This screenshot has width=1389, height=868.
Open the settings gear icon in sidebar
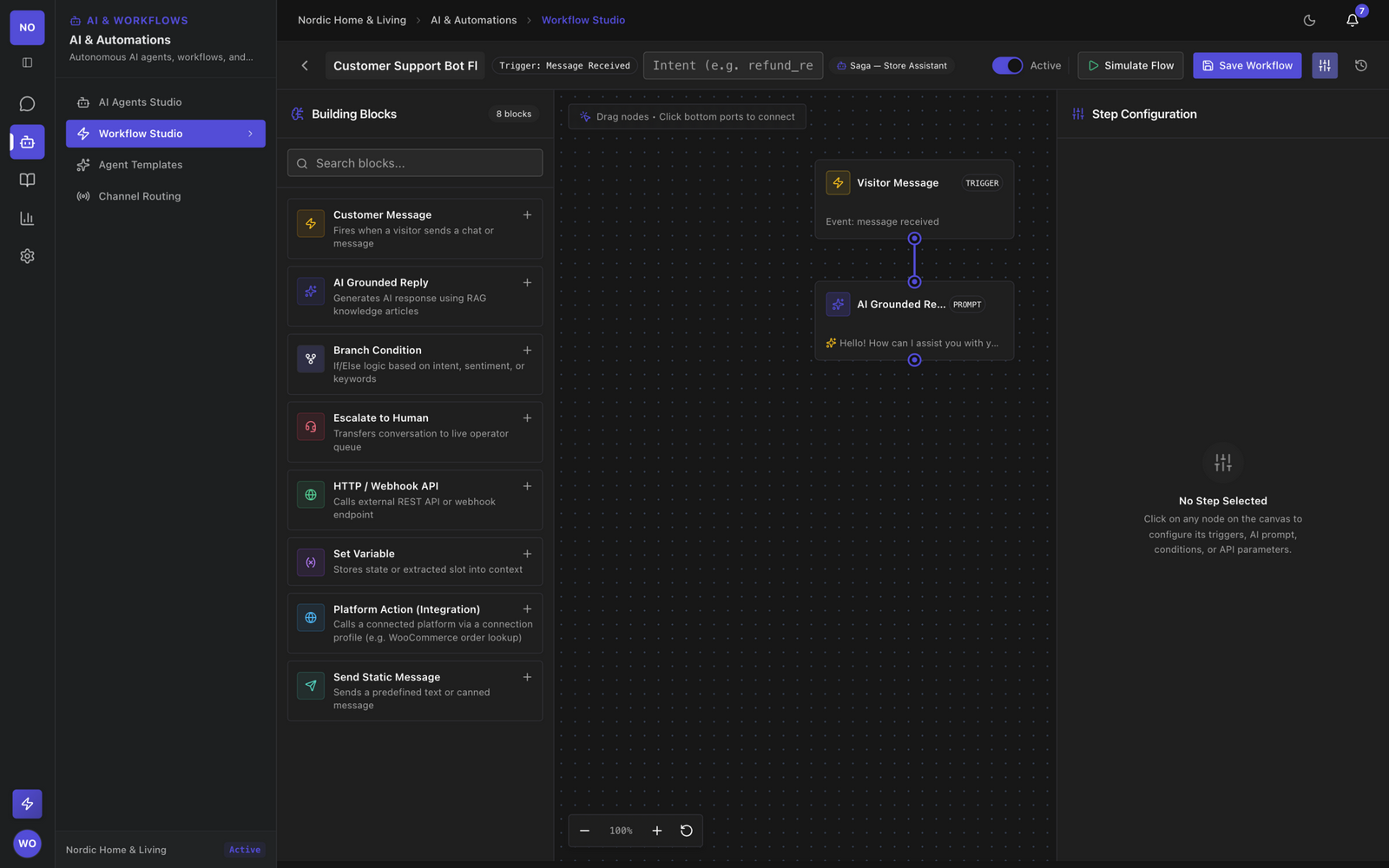click(27, 256)
